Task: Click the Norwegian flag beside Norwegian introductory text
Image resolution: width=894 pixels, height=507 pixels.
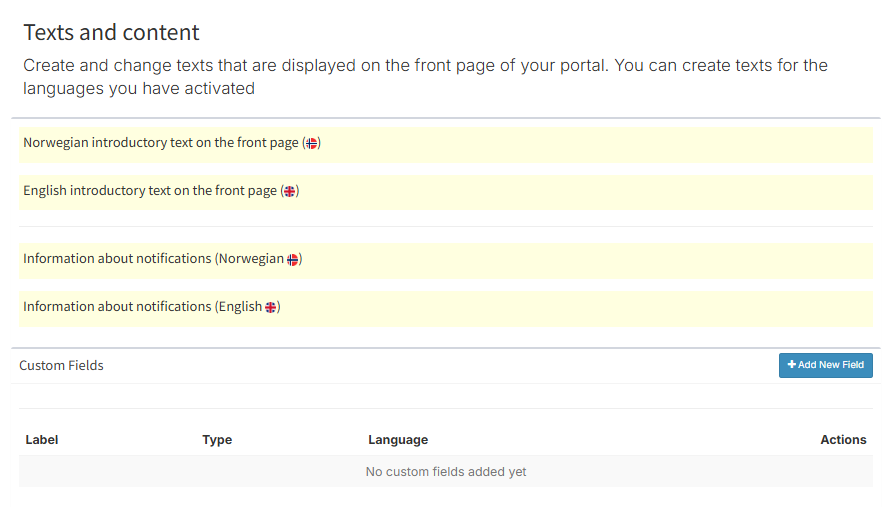Action: (312, 143)
